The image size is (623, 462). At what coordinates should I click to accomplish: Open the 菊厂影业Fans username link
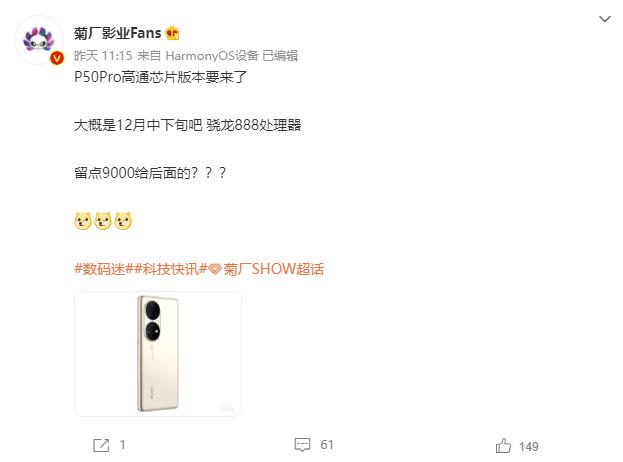pos(118,33)
